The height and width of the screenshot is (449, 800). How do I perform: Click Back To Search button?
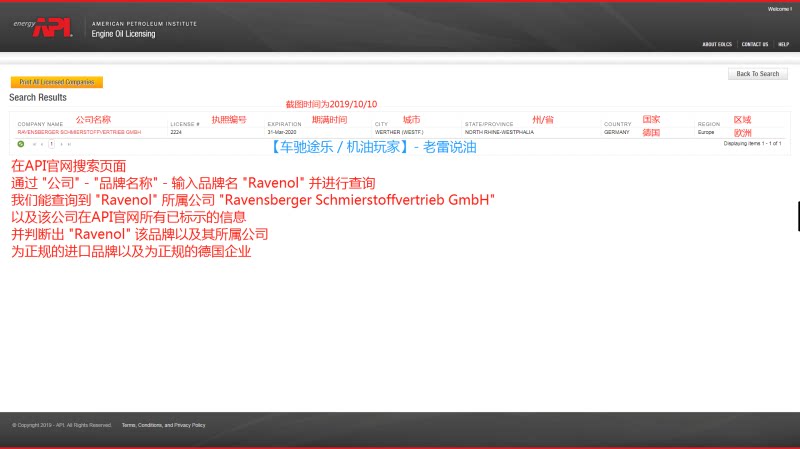[758, 74]
